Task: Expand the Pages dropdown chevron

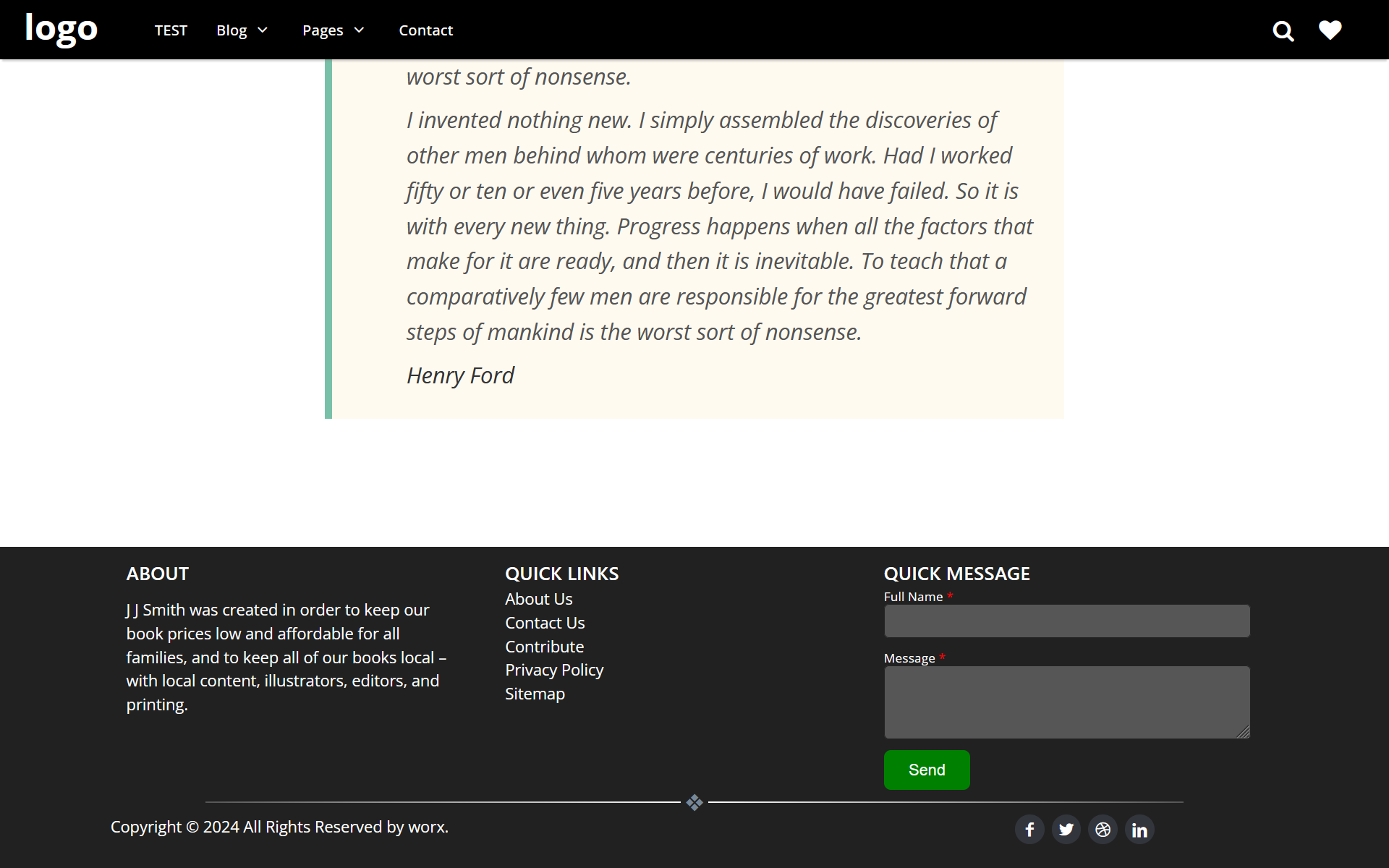Action: tap(359, 30)
